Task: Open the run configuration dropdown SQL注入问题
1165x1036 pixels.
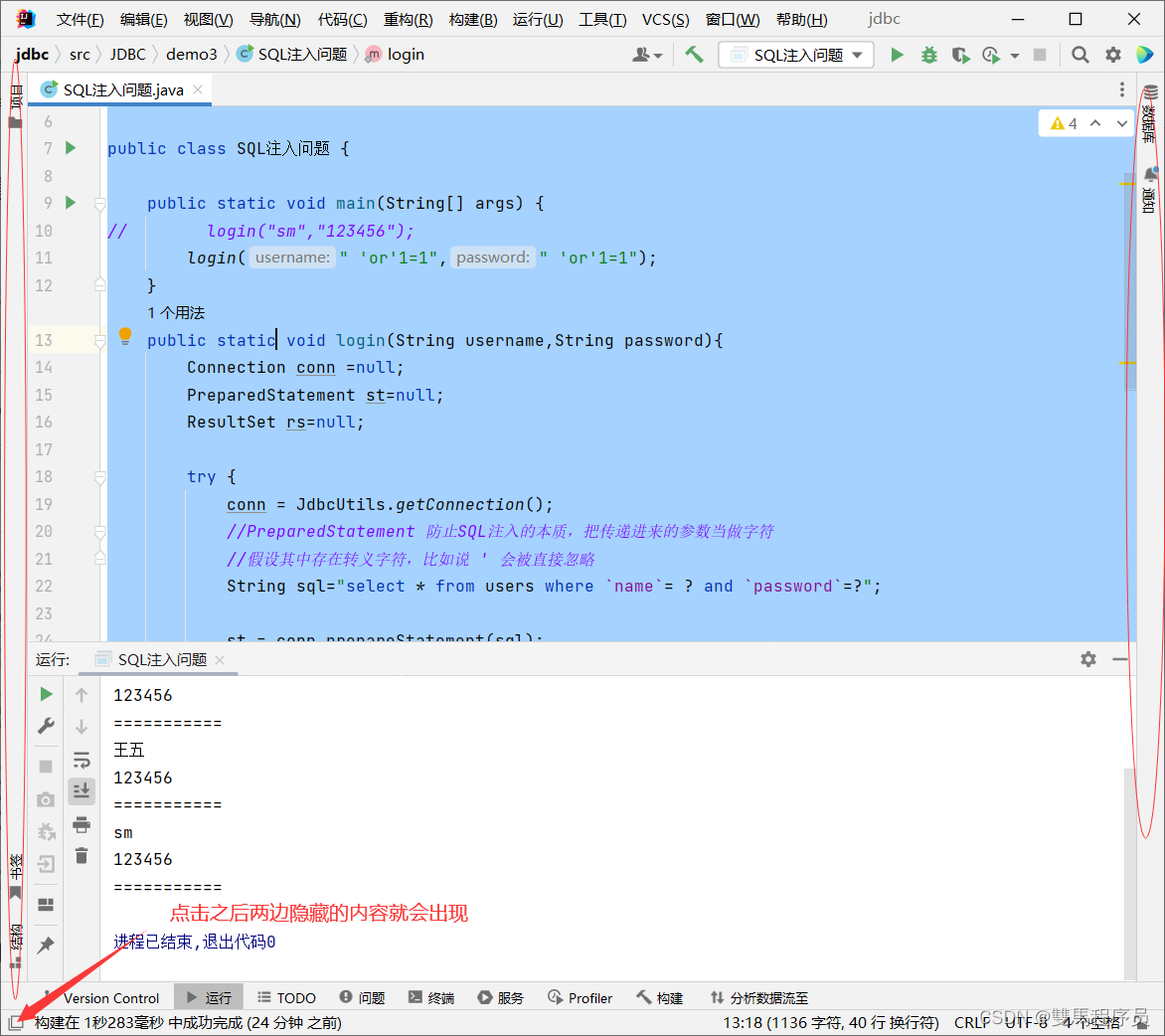Action: (795, 55)
